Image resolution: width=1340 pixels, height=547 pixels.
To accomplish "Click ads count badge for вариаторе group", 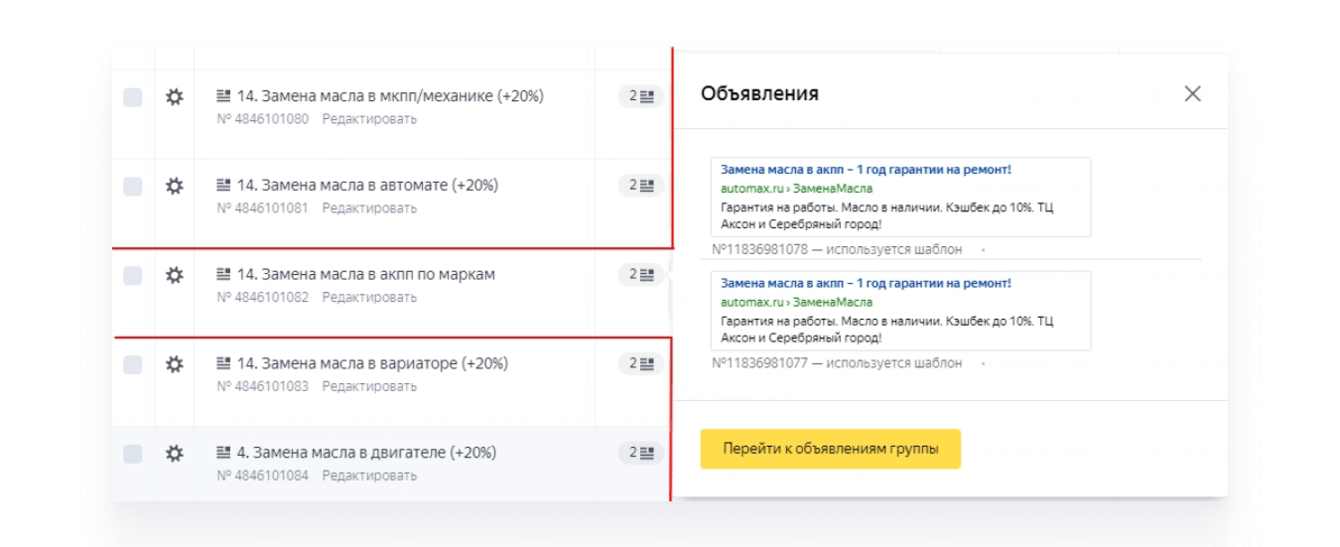I will pos(641,364).
